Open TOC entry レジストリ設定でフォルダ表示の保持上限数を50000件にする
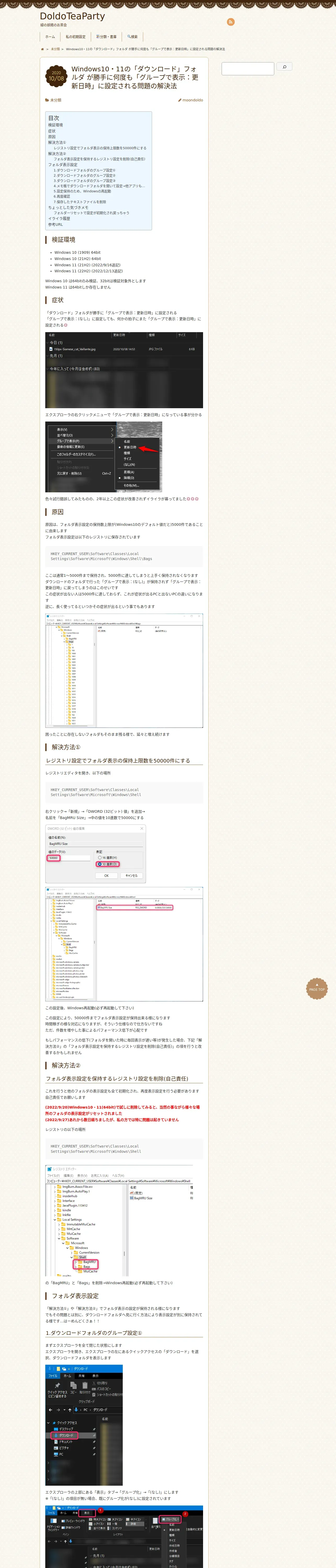 tap(100, 148)
